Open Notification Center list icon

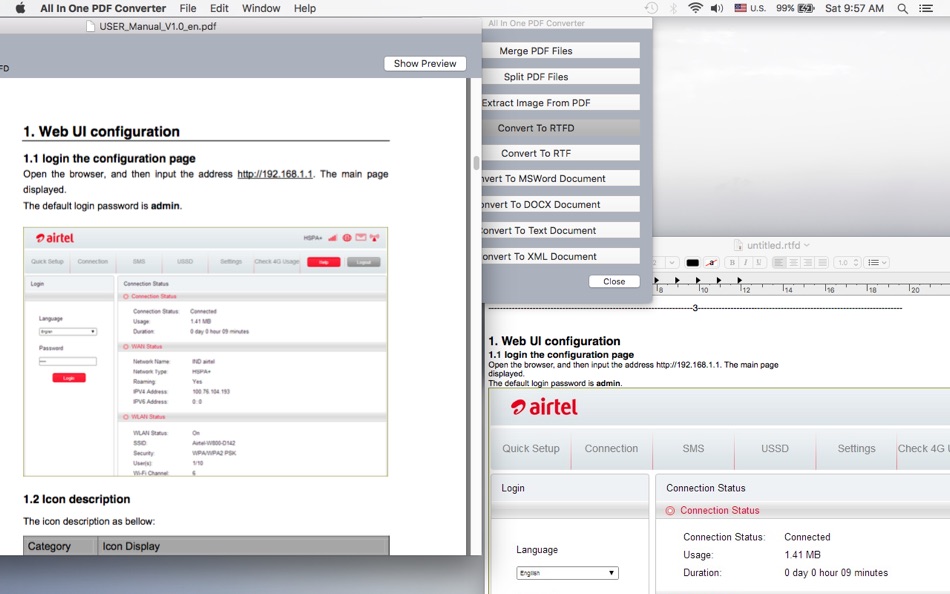point(926,8)
